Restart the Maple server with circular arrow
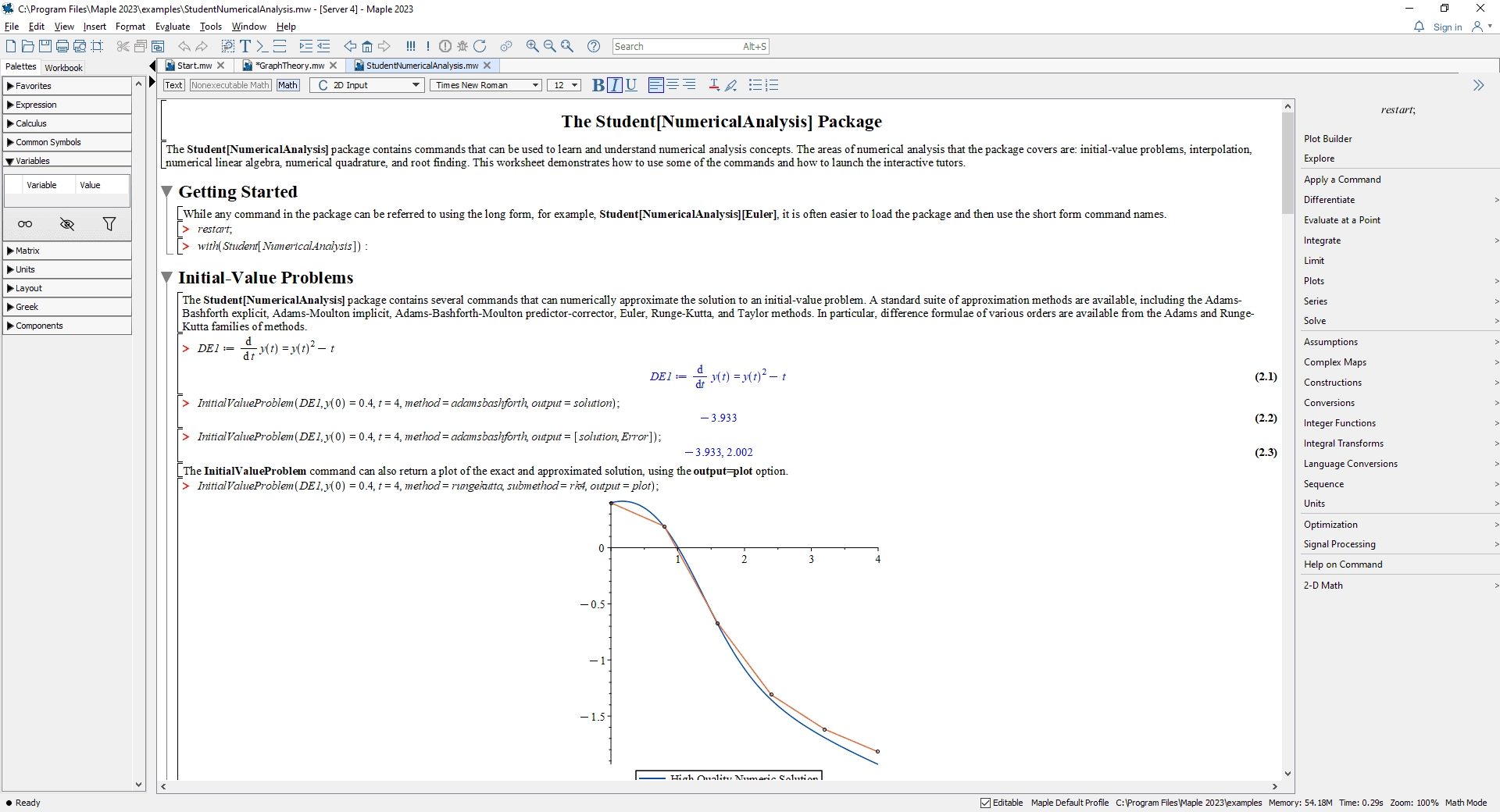 coord(480,46)
